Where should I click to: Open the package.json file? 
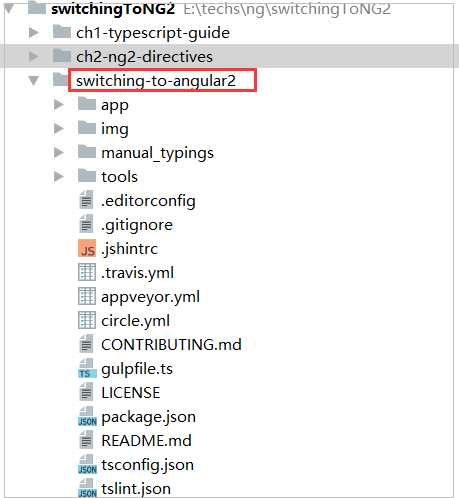coord(148,417)
